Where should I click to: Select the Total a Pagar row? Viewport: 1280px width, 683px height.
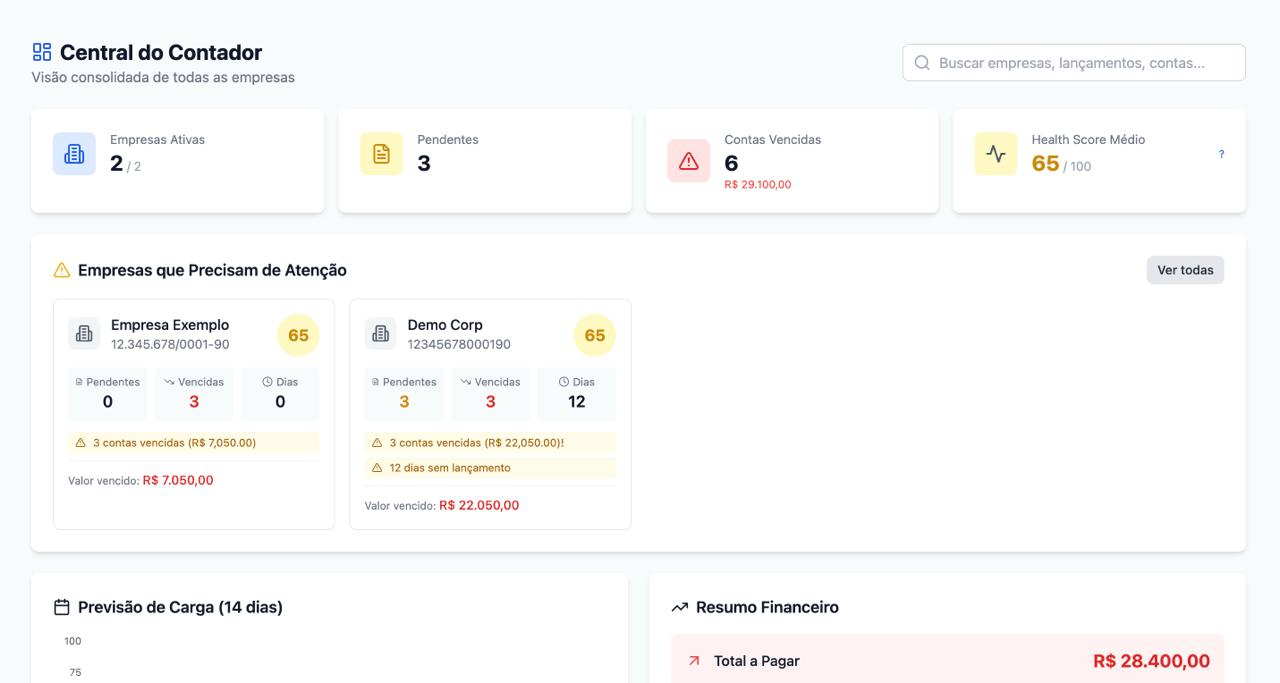point(946,661)
